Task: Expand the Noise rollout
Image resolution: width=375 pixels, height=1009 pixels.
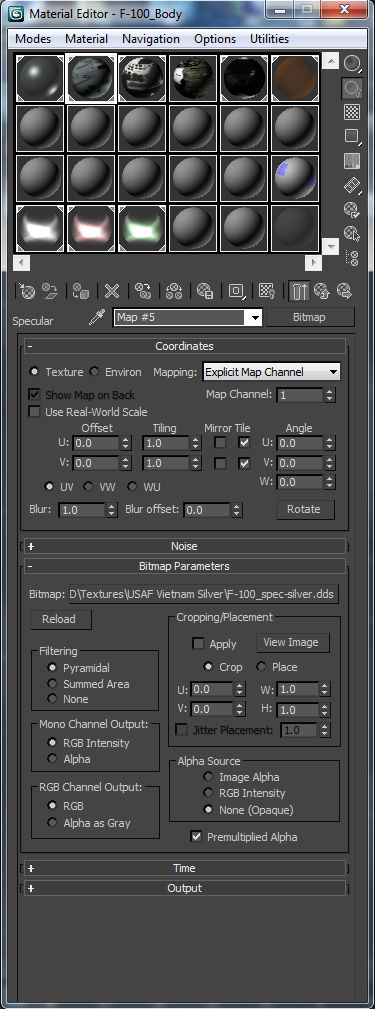Action: point(184,546)
